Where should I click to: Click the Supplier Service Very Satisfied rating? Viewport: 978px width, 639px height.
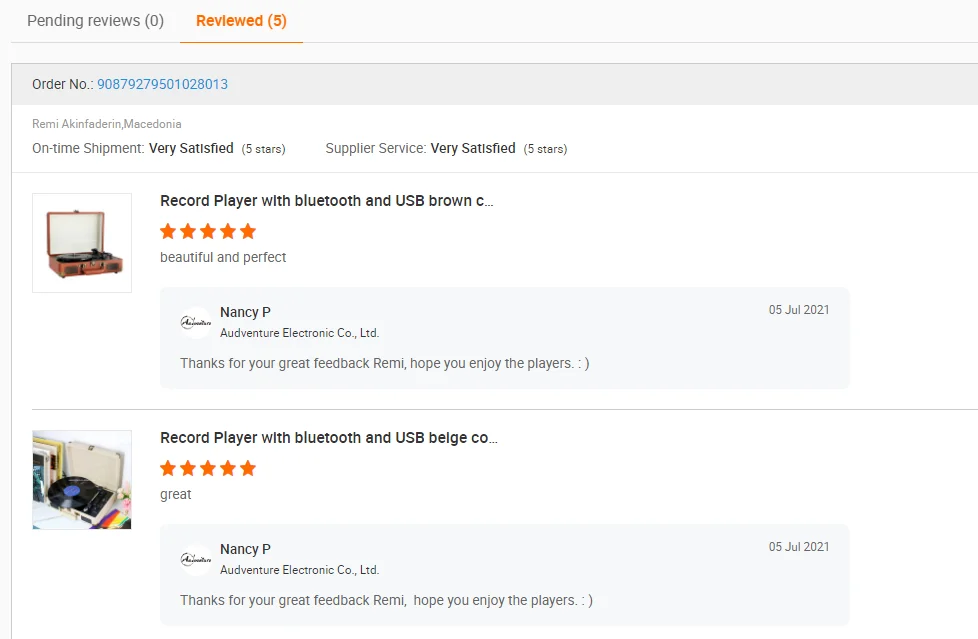(473, 148)
